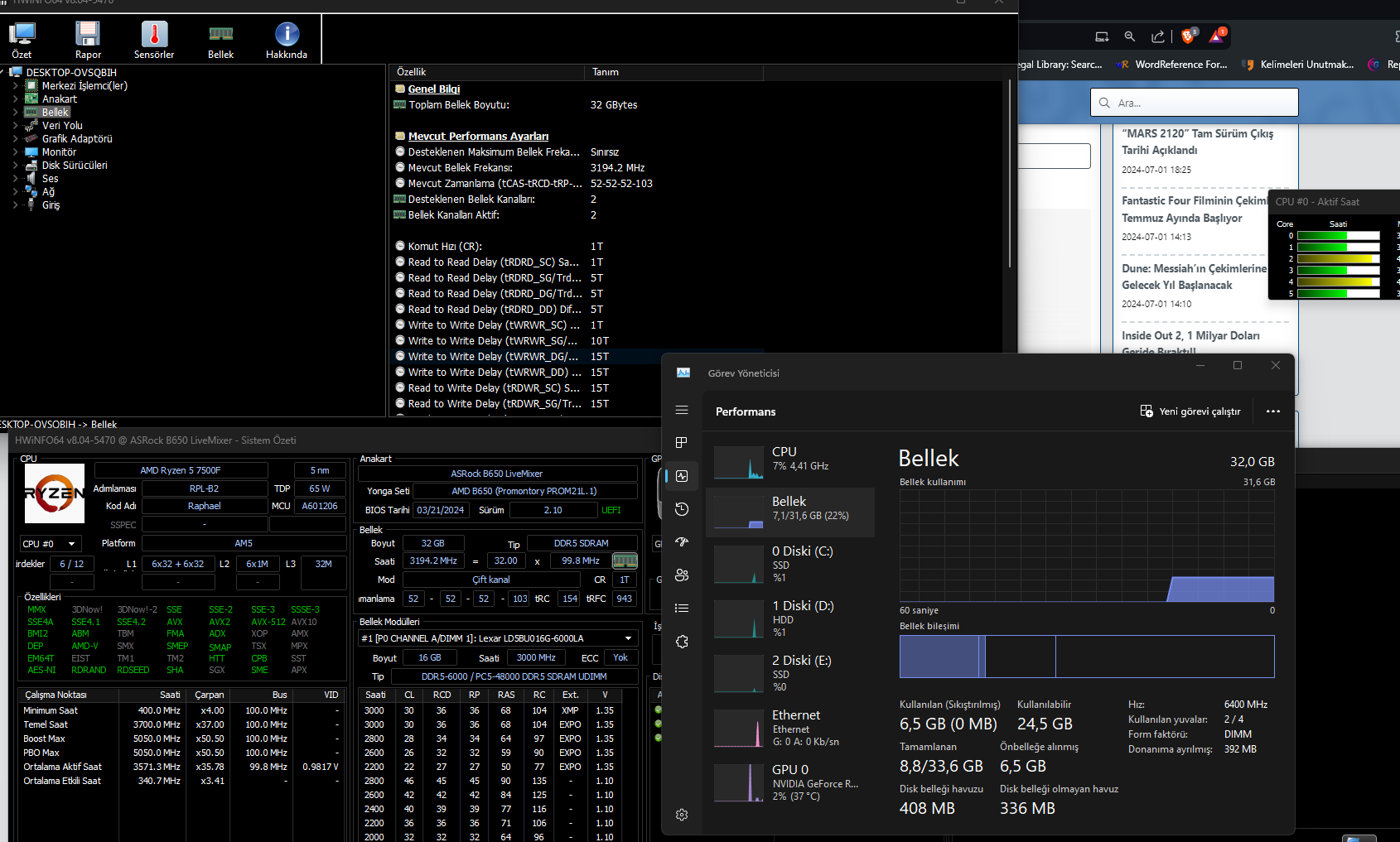
Task: Click Toplam Bellek Boyutu row
Action: [577, 105]
